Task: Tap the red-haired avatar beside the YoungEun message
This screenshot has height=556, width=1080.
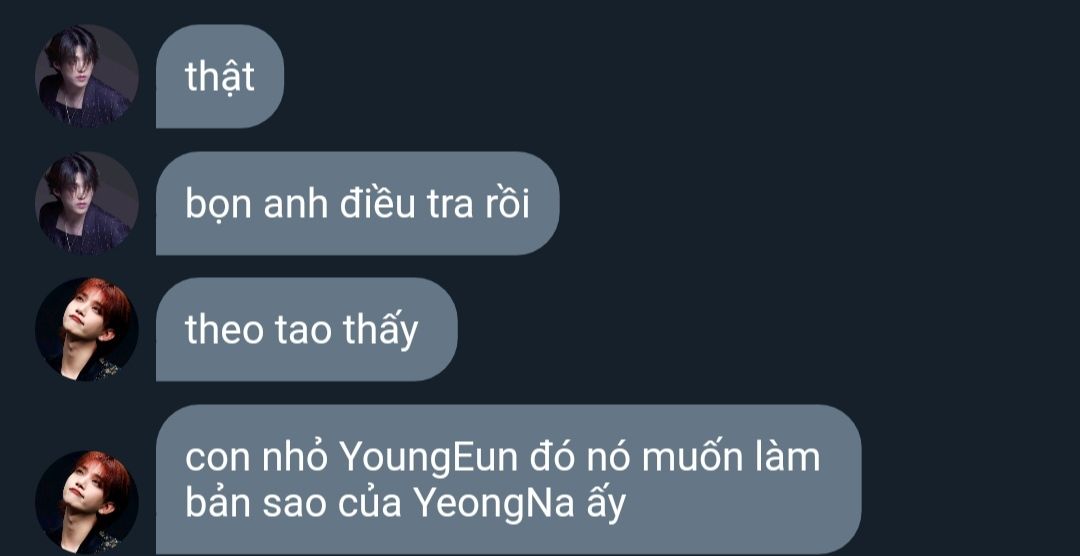Action: (x=87, y=502)
